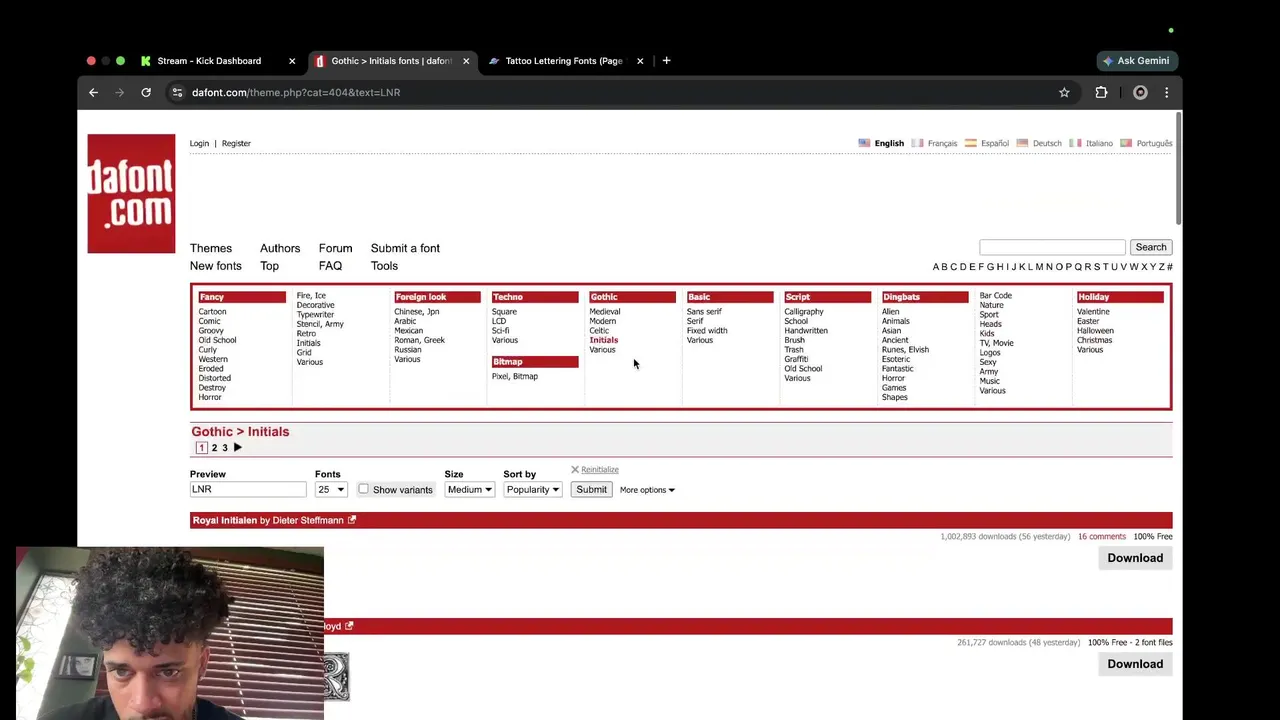Open the Techno category header
Screen dimensions: 1280x720
click(x=535, y=297)
